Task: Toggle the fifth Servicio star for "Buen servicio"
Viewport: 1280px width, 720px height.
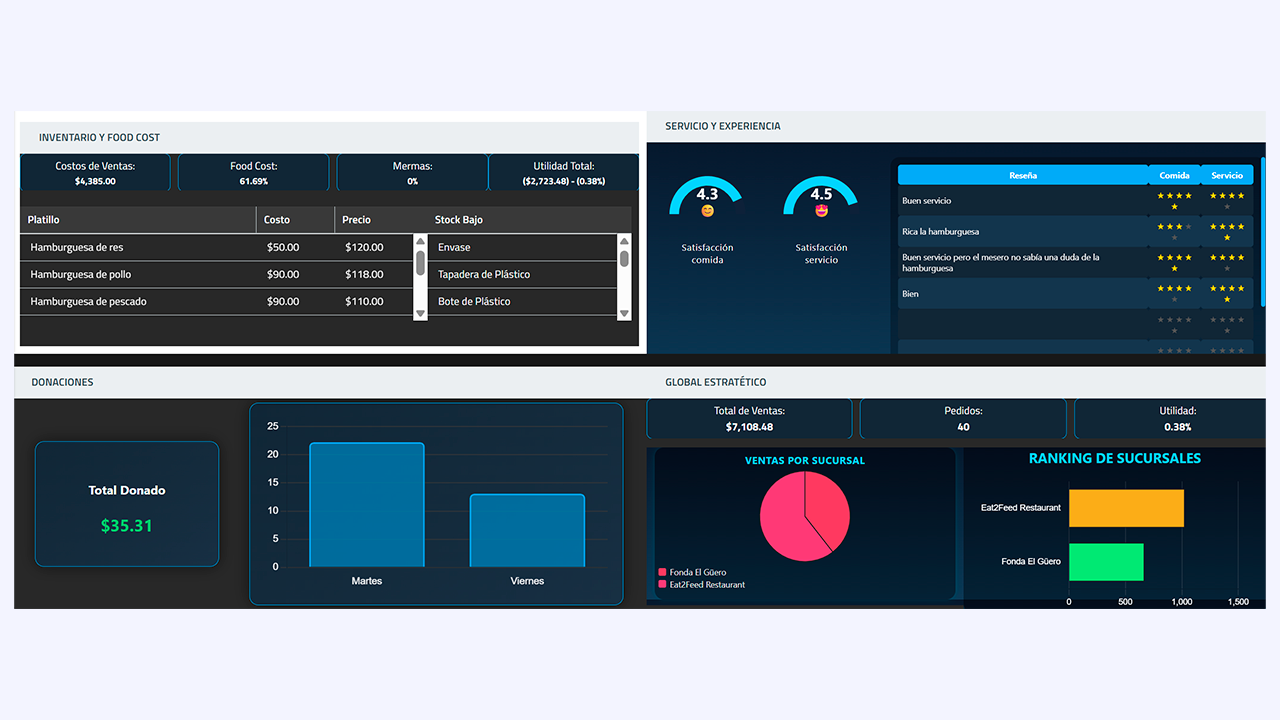Action: click(x=1225, y=206)
